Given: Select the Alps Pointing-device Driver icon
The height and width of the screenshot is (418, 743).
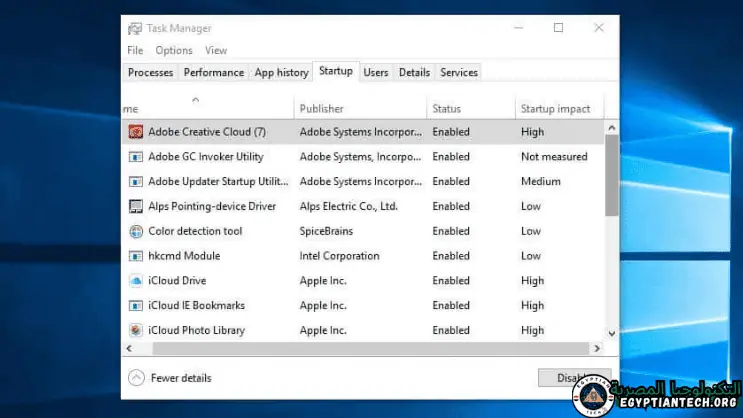Looking at the screenshot, I should (x=136, y=207).
